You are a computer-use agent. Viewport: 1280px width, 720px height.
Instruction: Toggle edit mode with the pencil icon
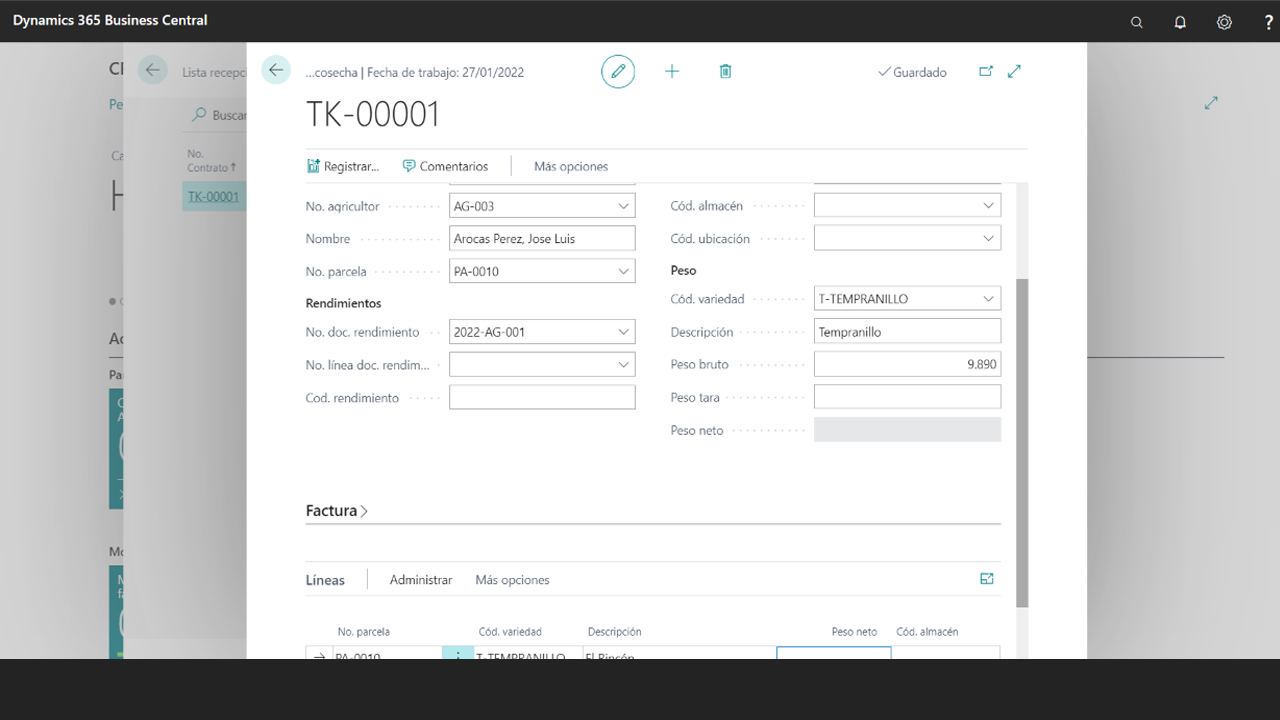[x=618, y=71]
